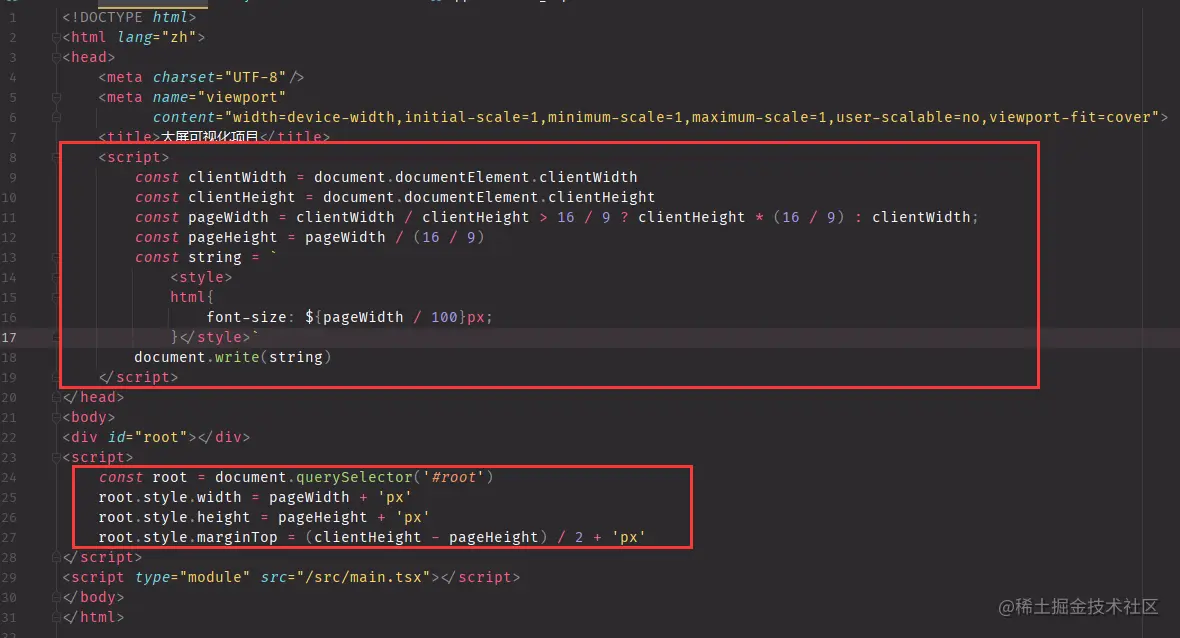This screenshot has height=638, width=1180.
Task: Click width=device-width in the content string
Action: (314, 117)
